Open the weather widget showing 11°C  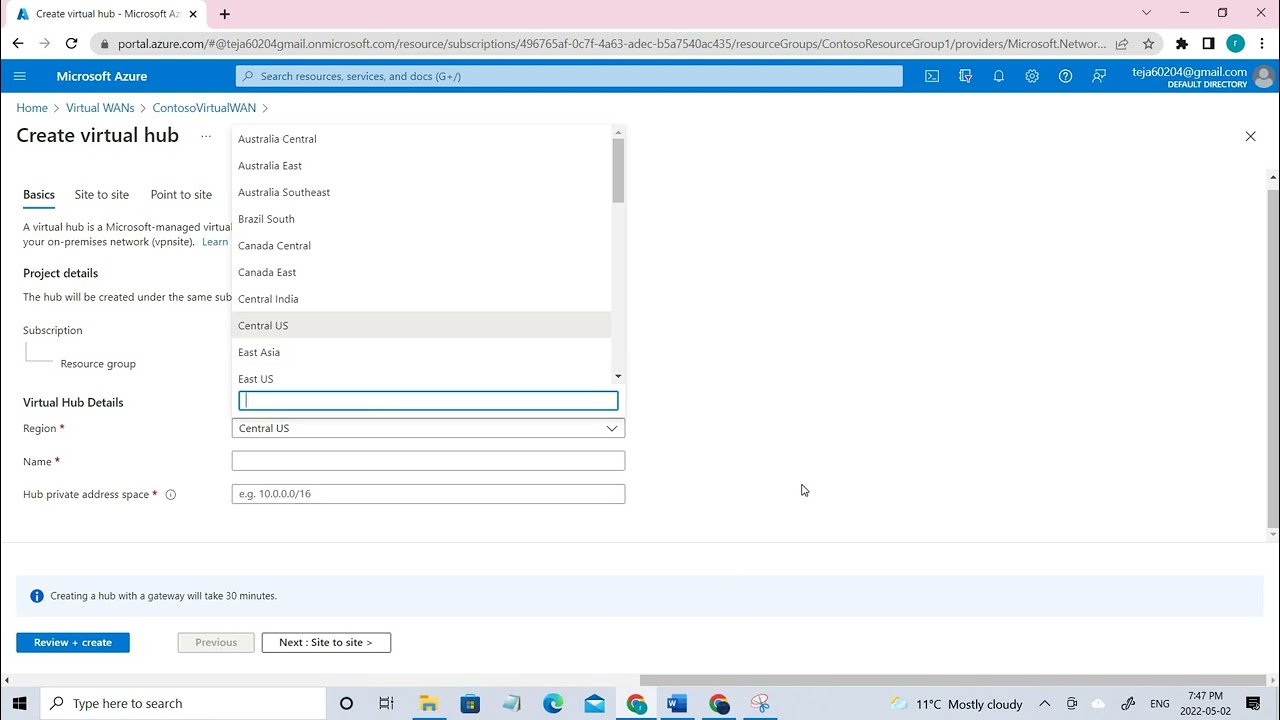tap(956, 704)
